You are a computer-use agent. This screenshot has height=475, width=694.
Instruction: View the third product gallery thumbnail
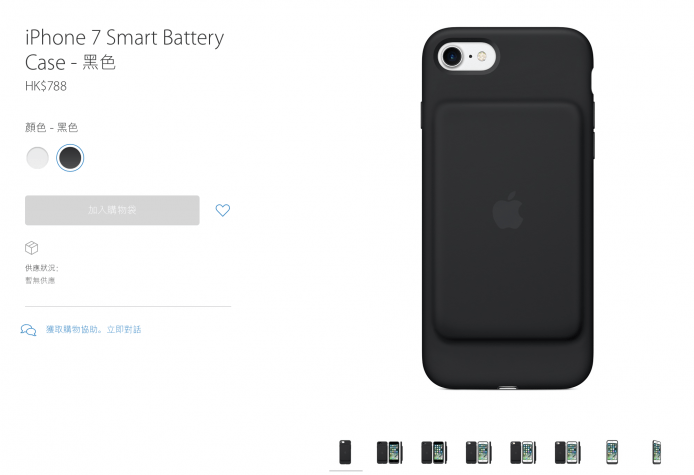point(434,452)
